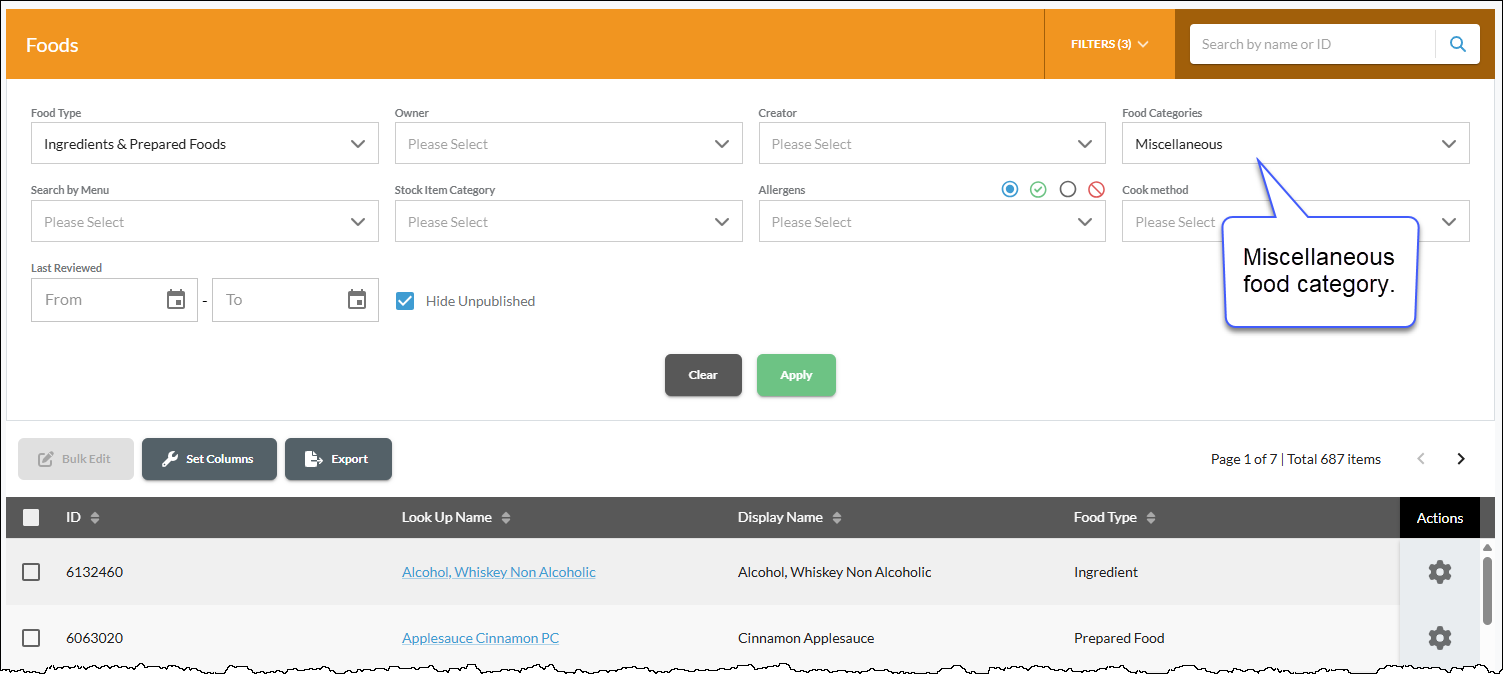1503x674 pixels.
Task: Uncheck the Hide Unpublished checkbox
Action: click(405, 301)
